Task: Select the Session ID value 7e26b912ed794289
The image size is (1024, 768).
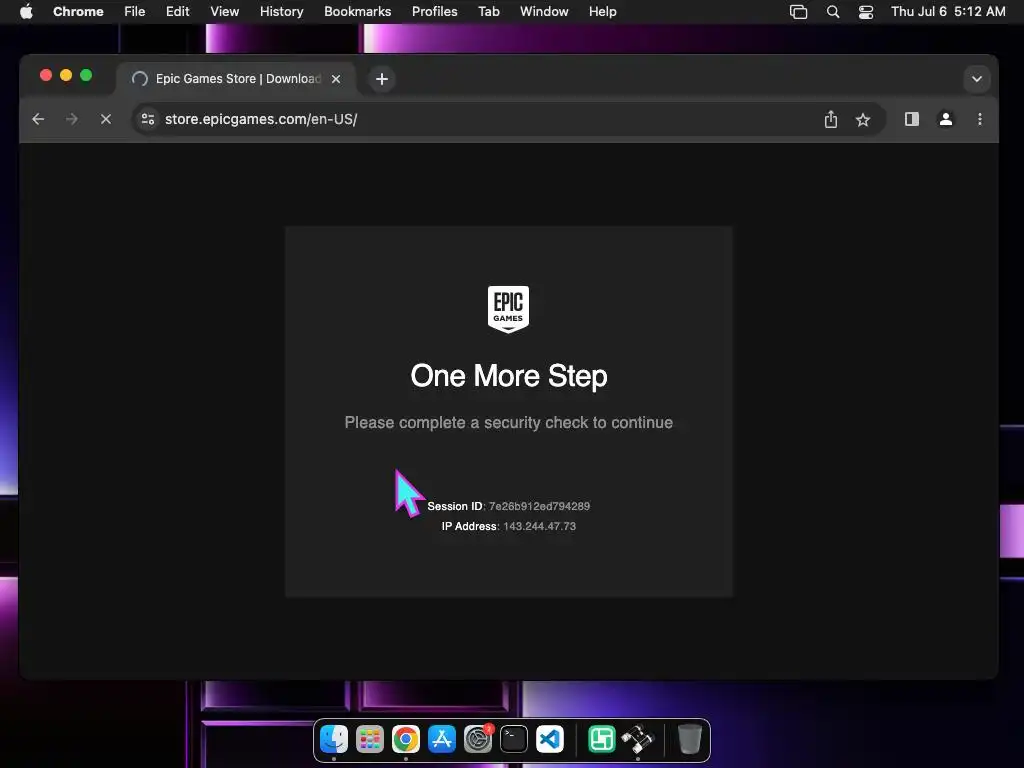Action: pos(539,506)
